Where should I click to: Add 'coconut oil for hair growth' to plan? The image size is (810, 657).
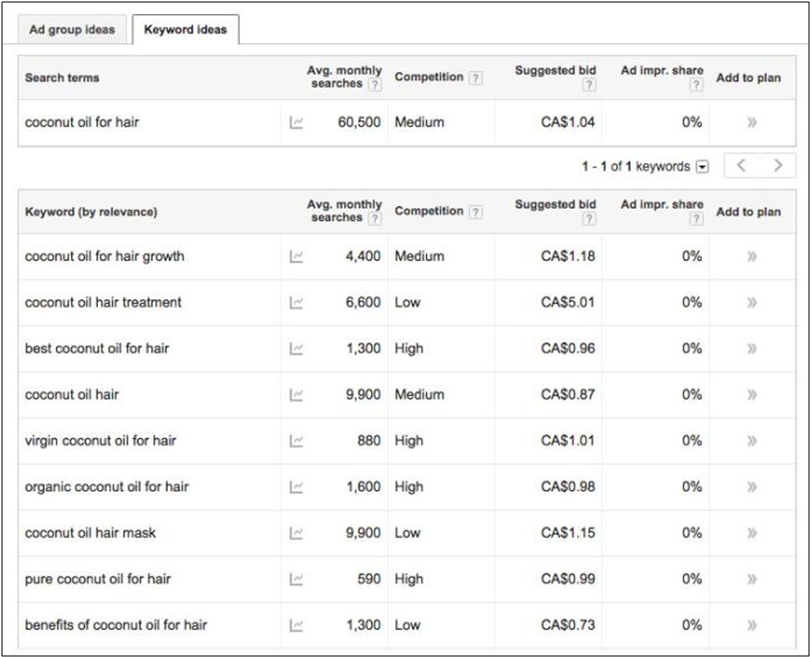pyautogui.click(x=751, y=256)
